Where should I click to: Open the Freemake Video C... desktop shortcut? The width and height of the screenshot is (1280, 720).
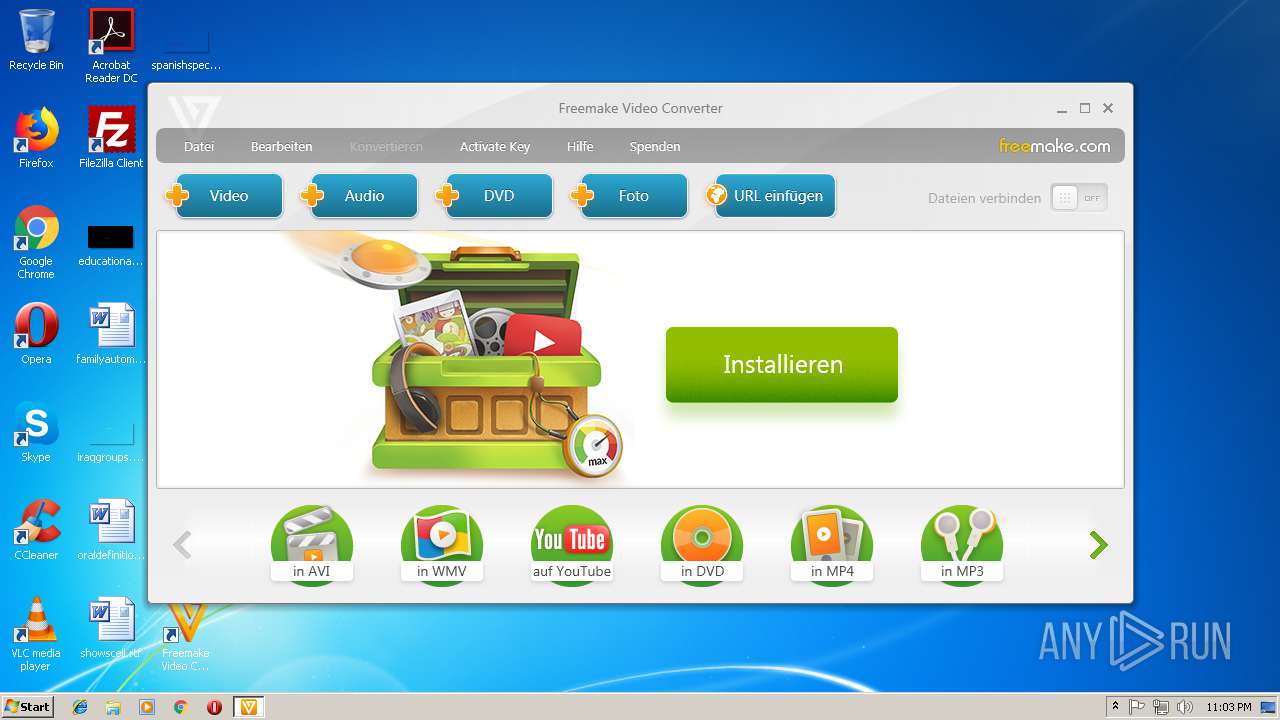tap(186, 636)
